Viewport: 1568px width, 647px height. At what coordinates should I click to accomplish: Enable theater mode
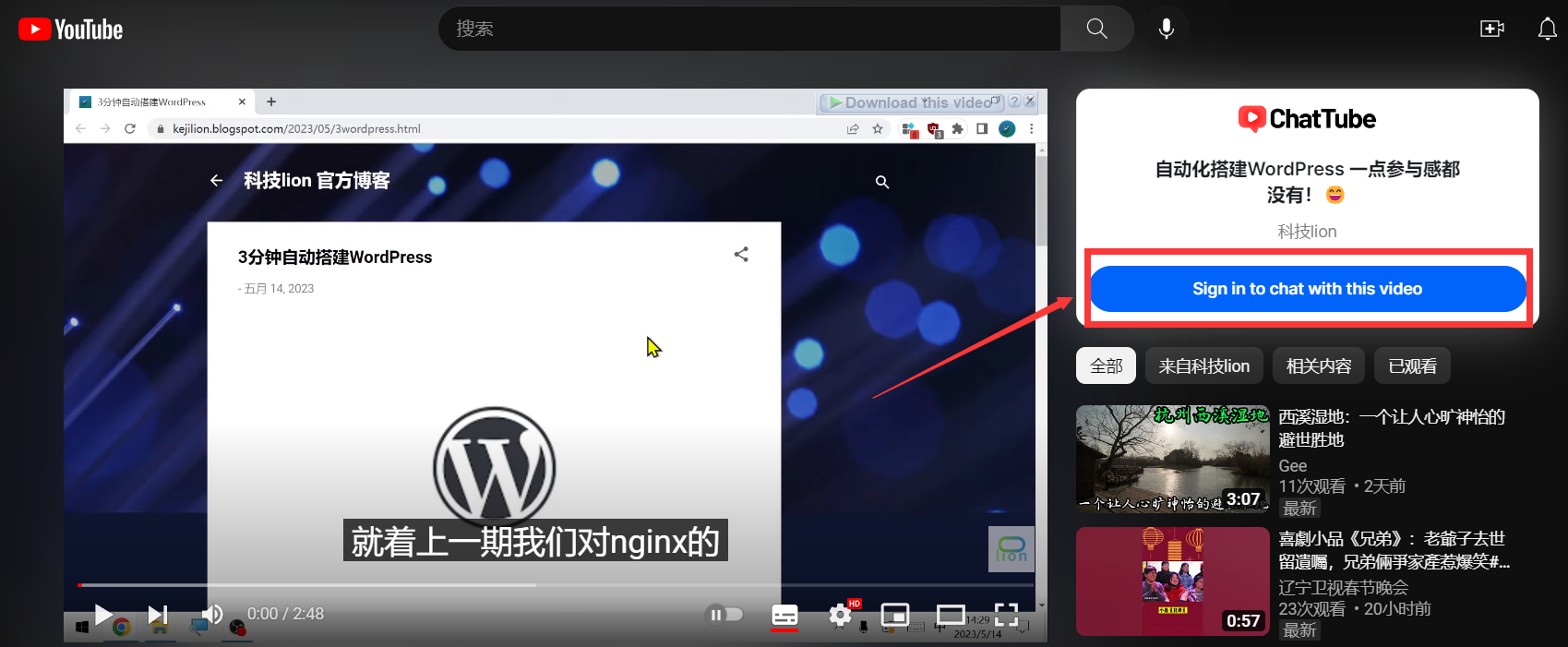[x=951, y=615]
